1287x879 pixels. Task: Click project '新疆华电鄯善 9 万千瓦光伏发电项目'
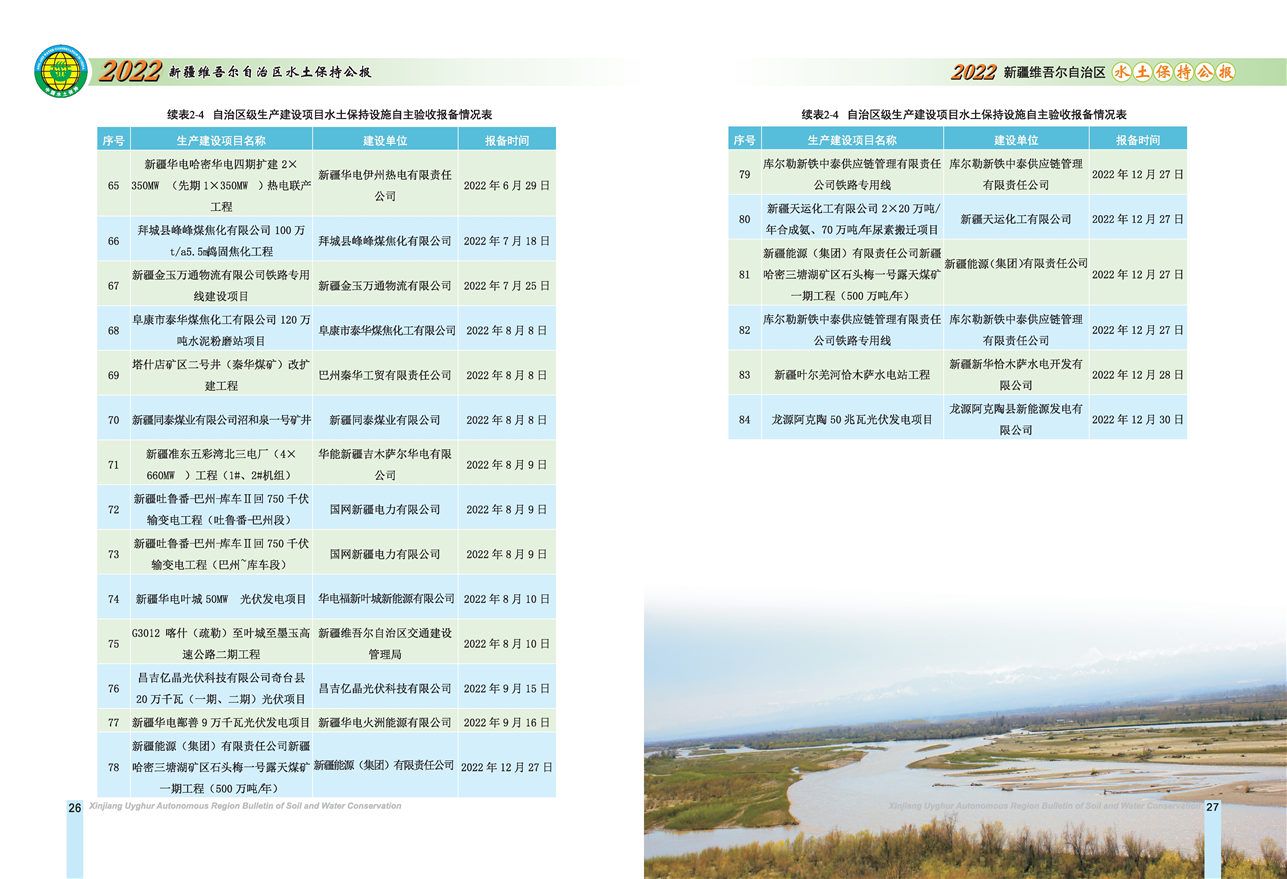[221, 722]
